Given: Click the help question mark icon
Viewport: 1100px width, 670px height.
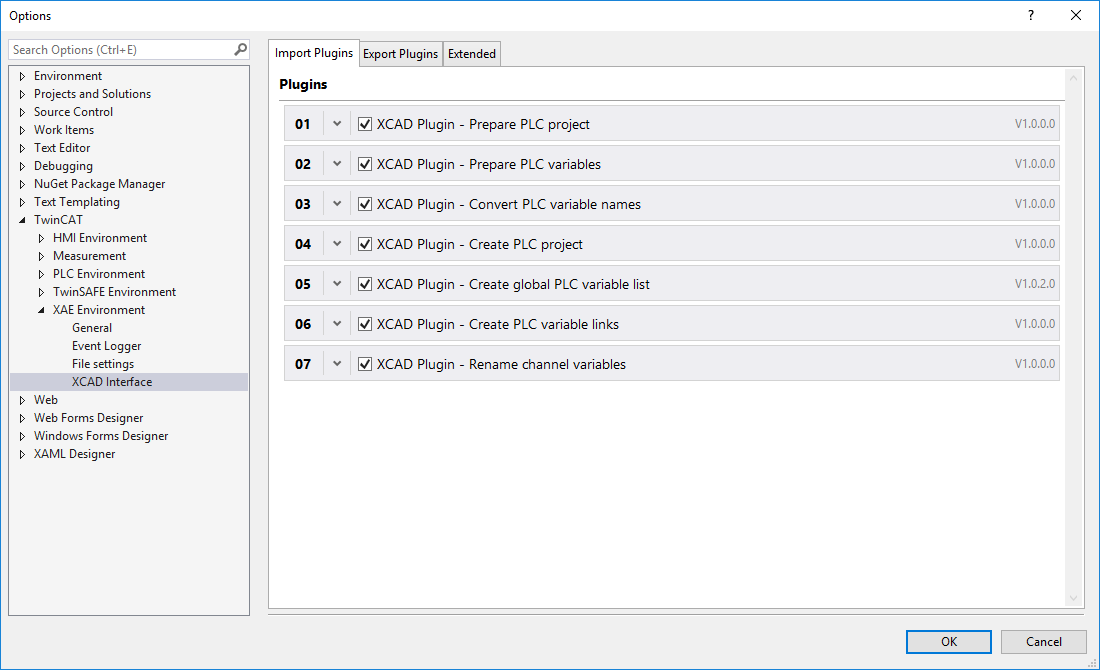Looking at the screenshot, I should (x=1031, y=15).
